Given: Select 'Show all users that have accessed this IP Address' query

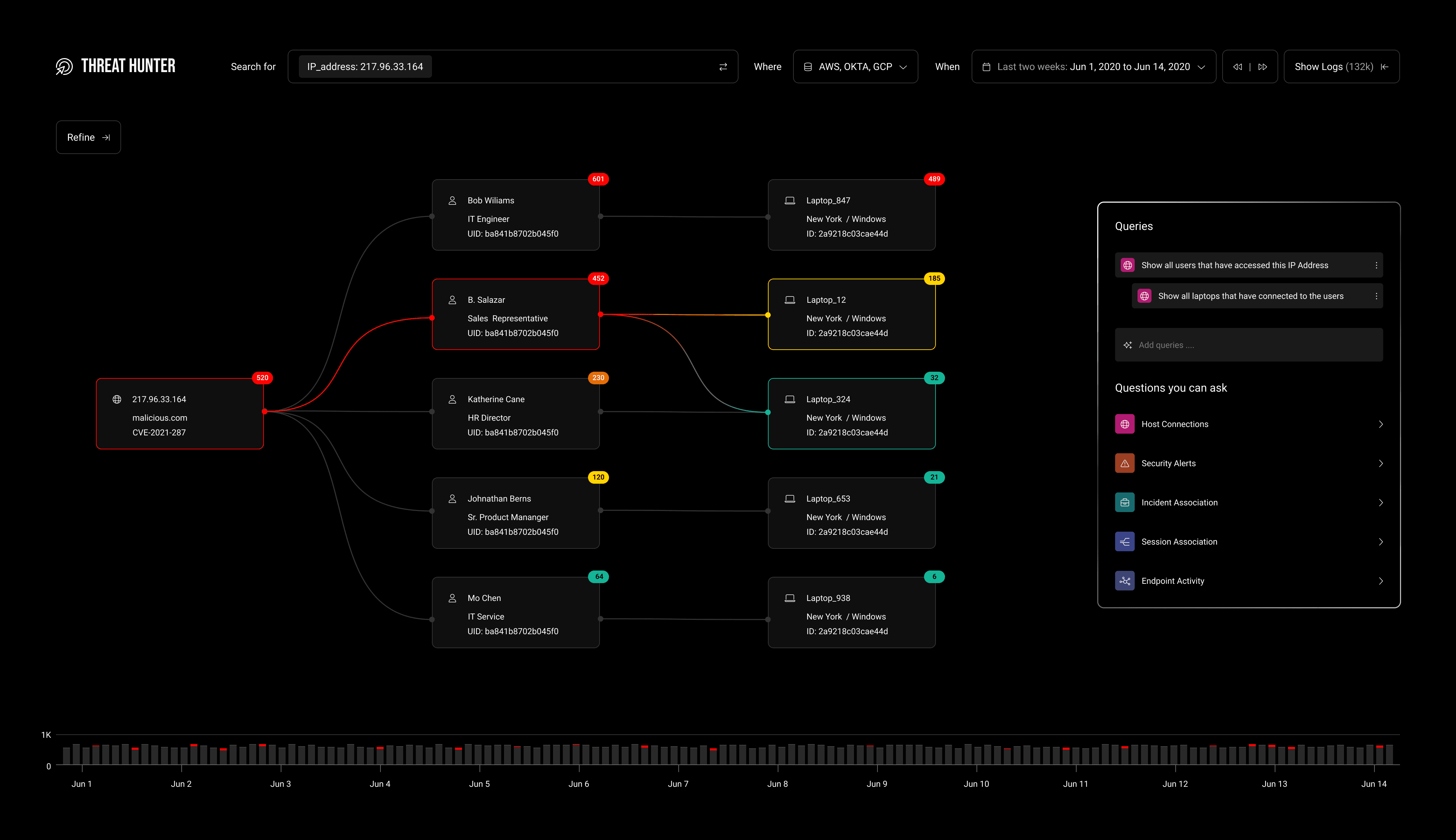Looking at the screenshot, I should click(1248, 265).
